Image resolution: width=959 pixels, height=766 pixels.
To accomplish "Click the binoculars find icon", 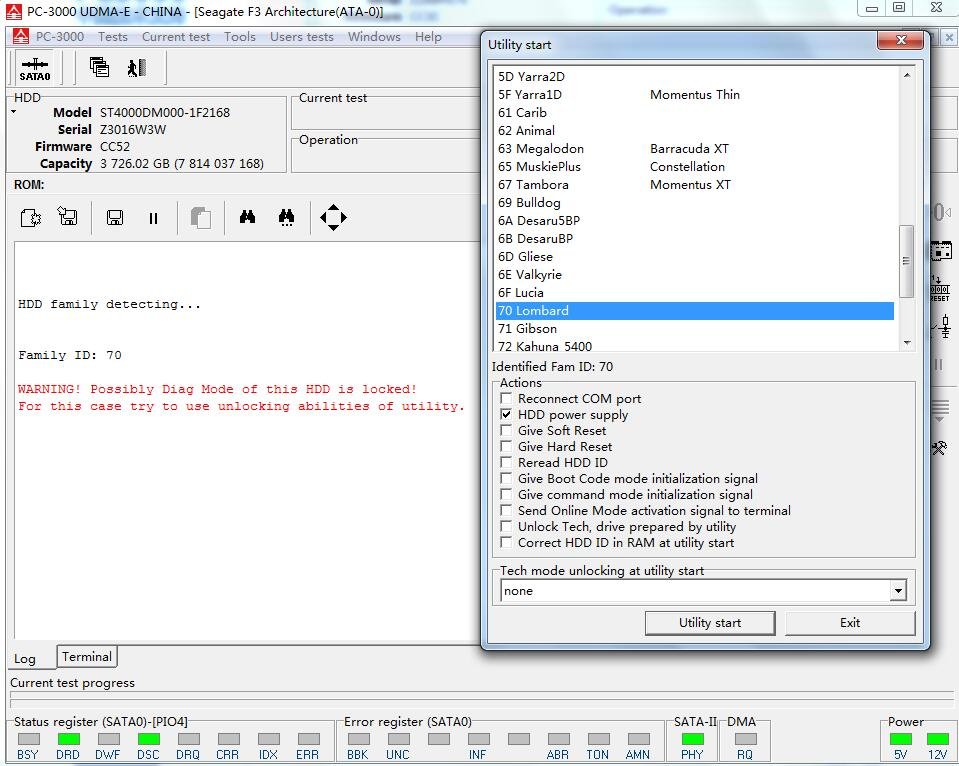I will (x=247, y=217).
